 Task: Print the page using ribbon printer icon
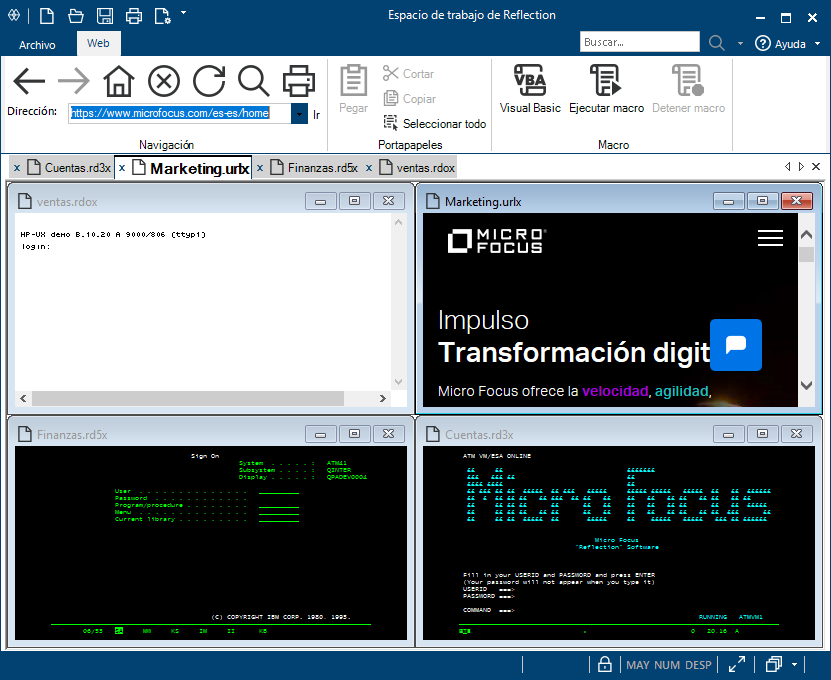coord(298,81)
